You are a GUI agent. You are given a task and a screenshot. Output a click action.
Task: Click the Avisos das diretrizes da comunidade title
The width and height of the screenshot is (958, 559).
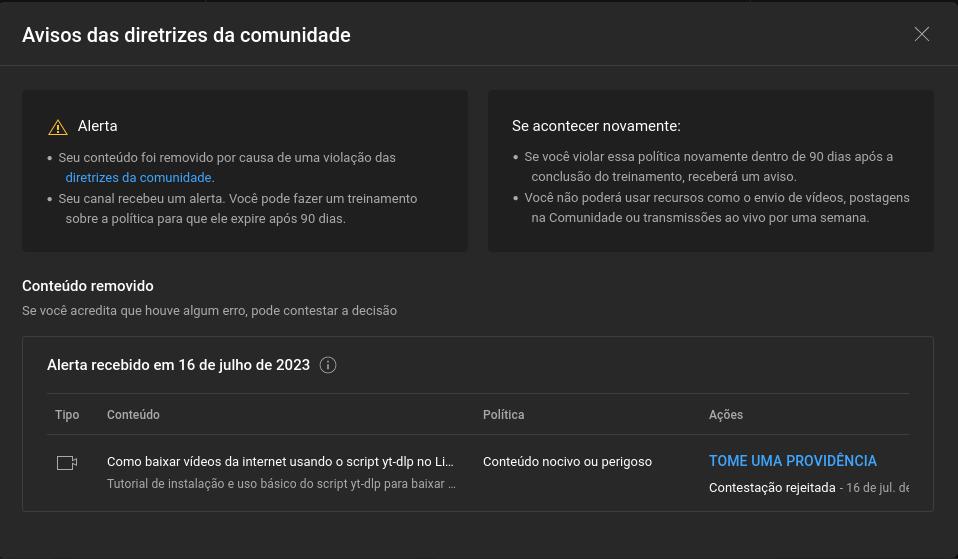pyautogui.click(x=186, y=35)
